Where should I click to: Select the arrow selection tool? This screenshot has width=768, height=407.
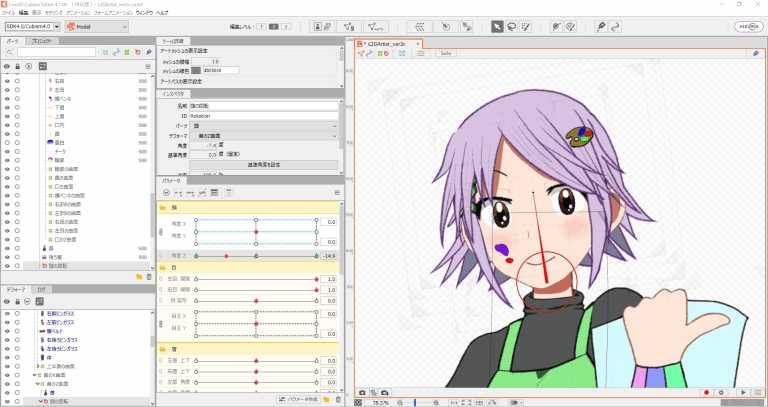[x=497, y=26]
